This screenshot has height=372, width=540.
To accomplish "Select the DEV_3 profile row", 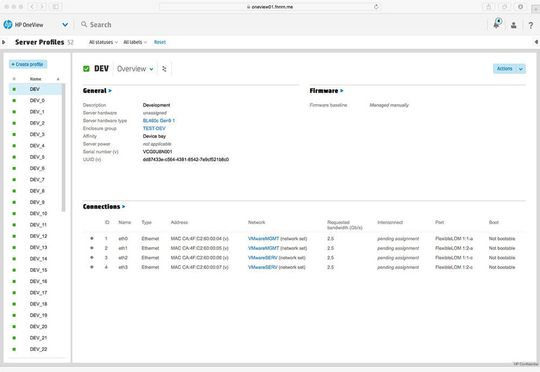I will (x=35, y=135).
